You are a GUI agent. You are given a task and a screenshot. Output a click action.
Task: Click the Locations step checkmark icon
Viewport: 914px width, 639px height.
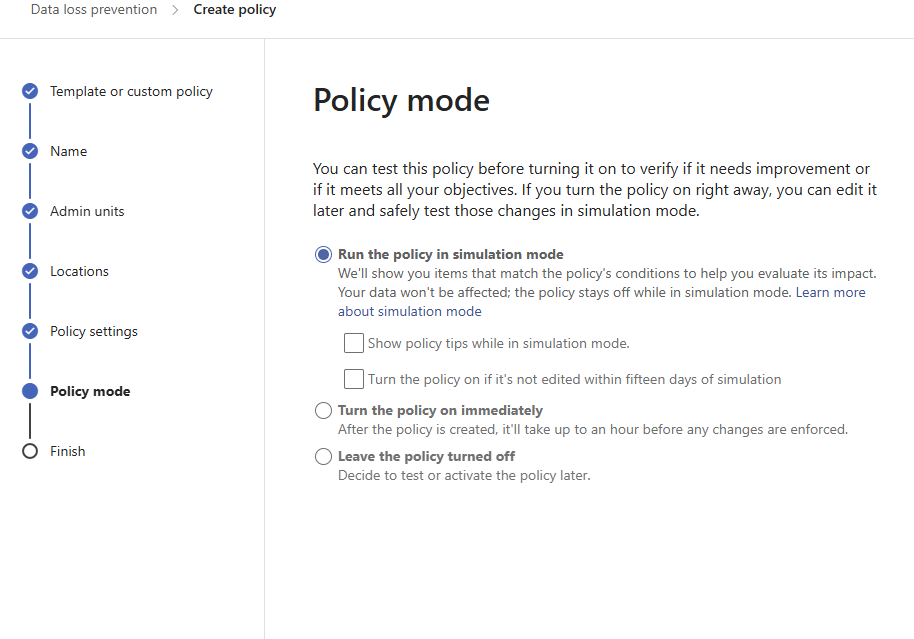pyautogui.click(x=30, y=271)
